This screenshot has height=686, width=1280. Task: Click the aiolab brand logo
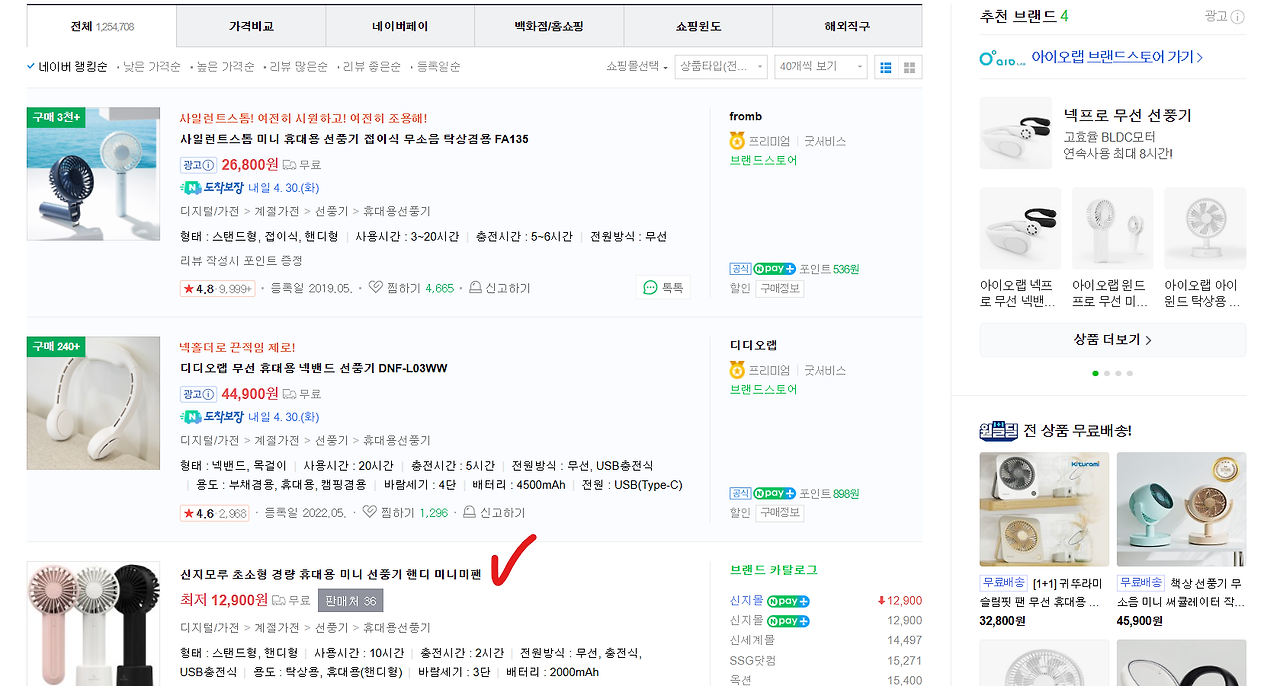pyautogui.click(x=1002, y=59)
